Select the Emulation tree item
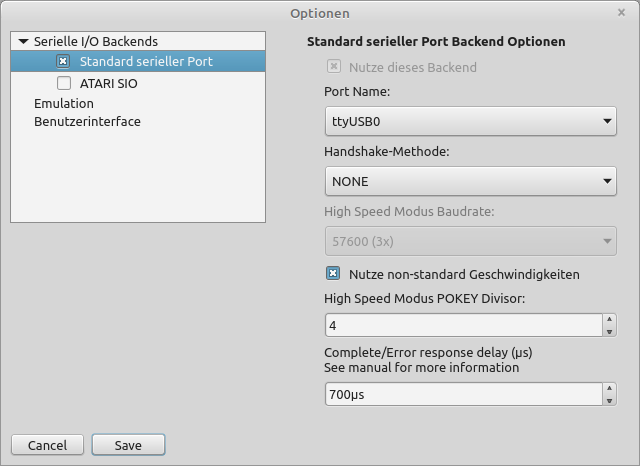640x466 pixels. [x=64, y=103]
